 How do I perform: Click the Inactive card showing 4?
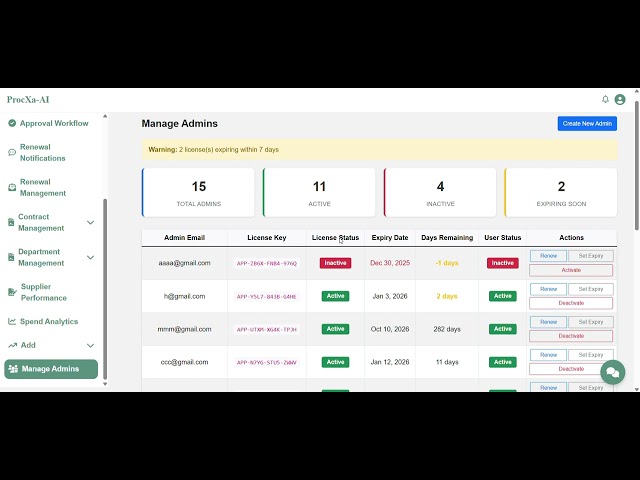pyautogui.click(x=440, y=192)
